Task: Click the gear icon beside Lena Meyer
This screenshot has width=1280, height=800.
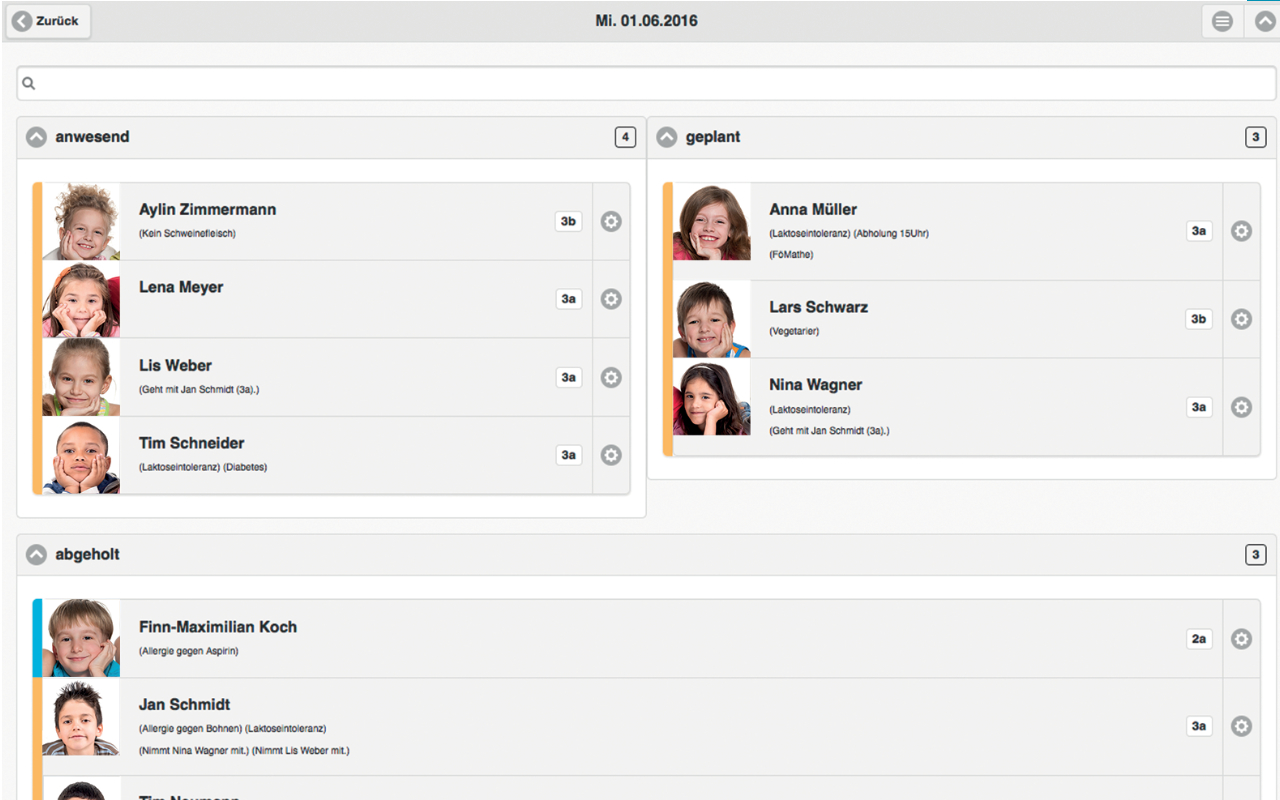Action: coord(611,299)
